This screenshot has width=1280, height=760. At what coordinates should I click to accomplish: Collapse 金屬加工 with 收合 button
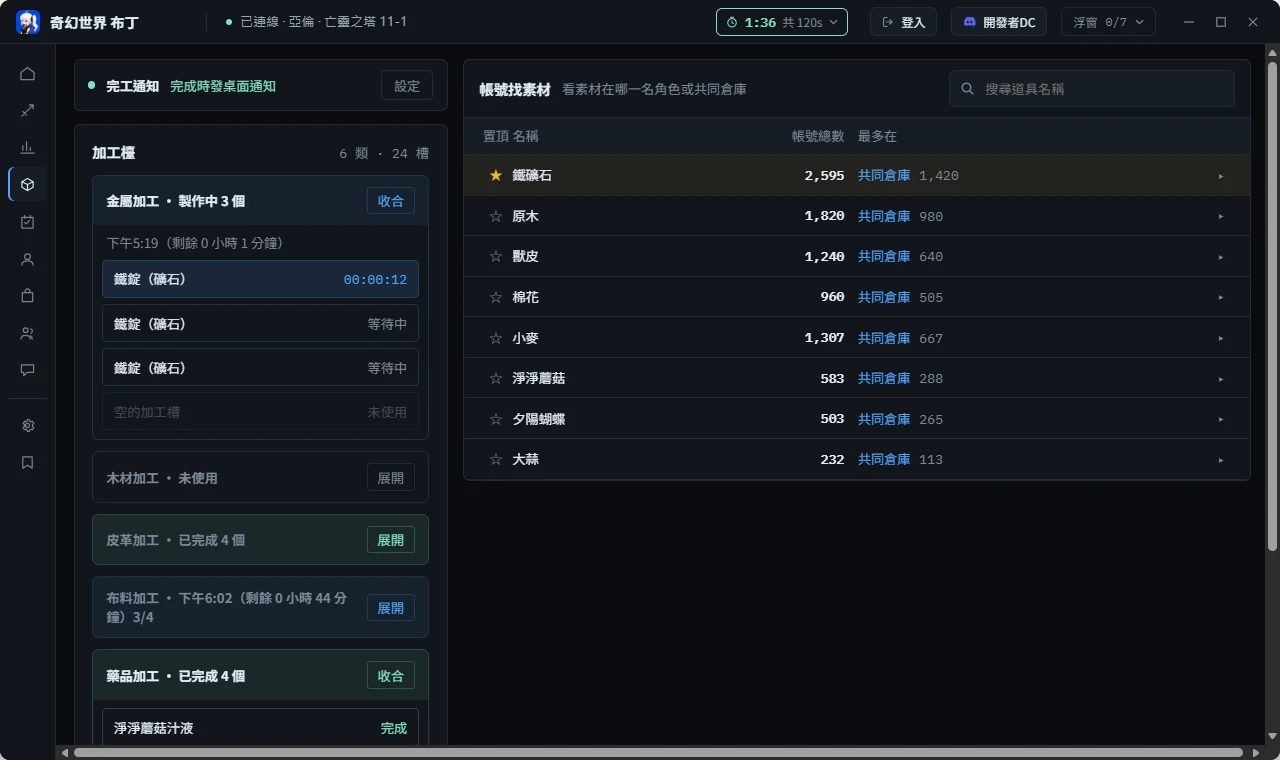(x=391, y=201)
